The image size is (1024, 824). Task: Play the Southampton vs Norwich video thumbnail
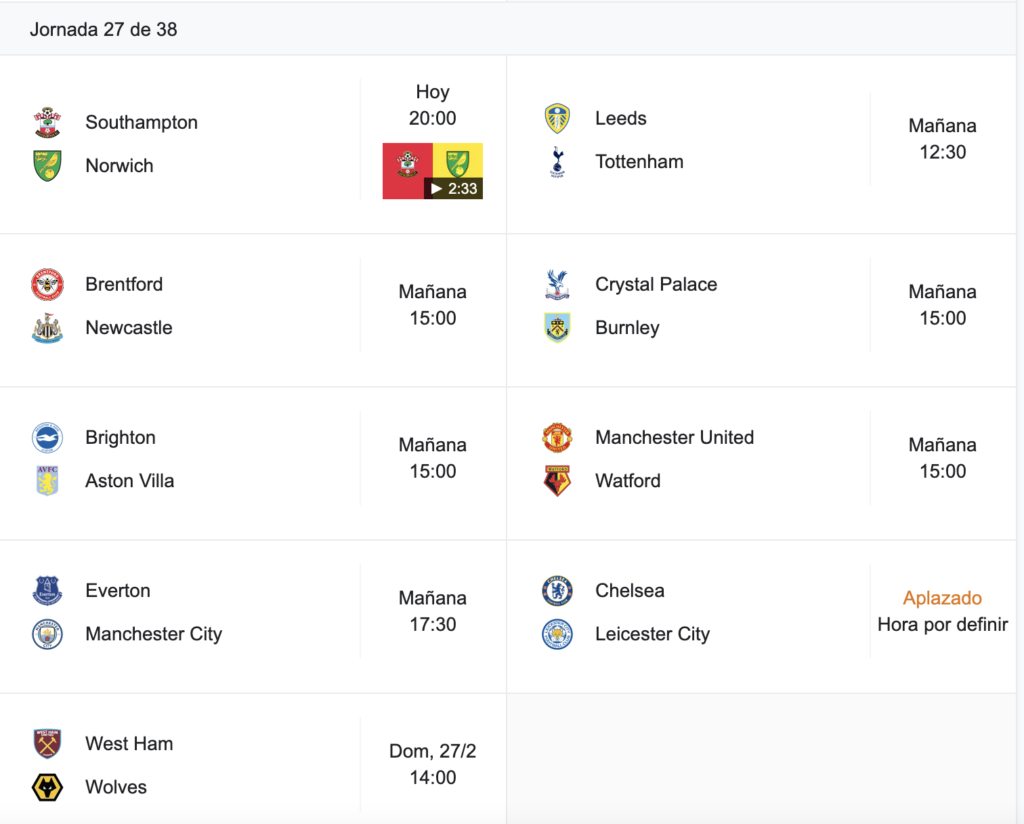(432, 171)
